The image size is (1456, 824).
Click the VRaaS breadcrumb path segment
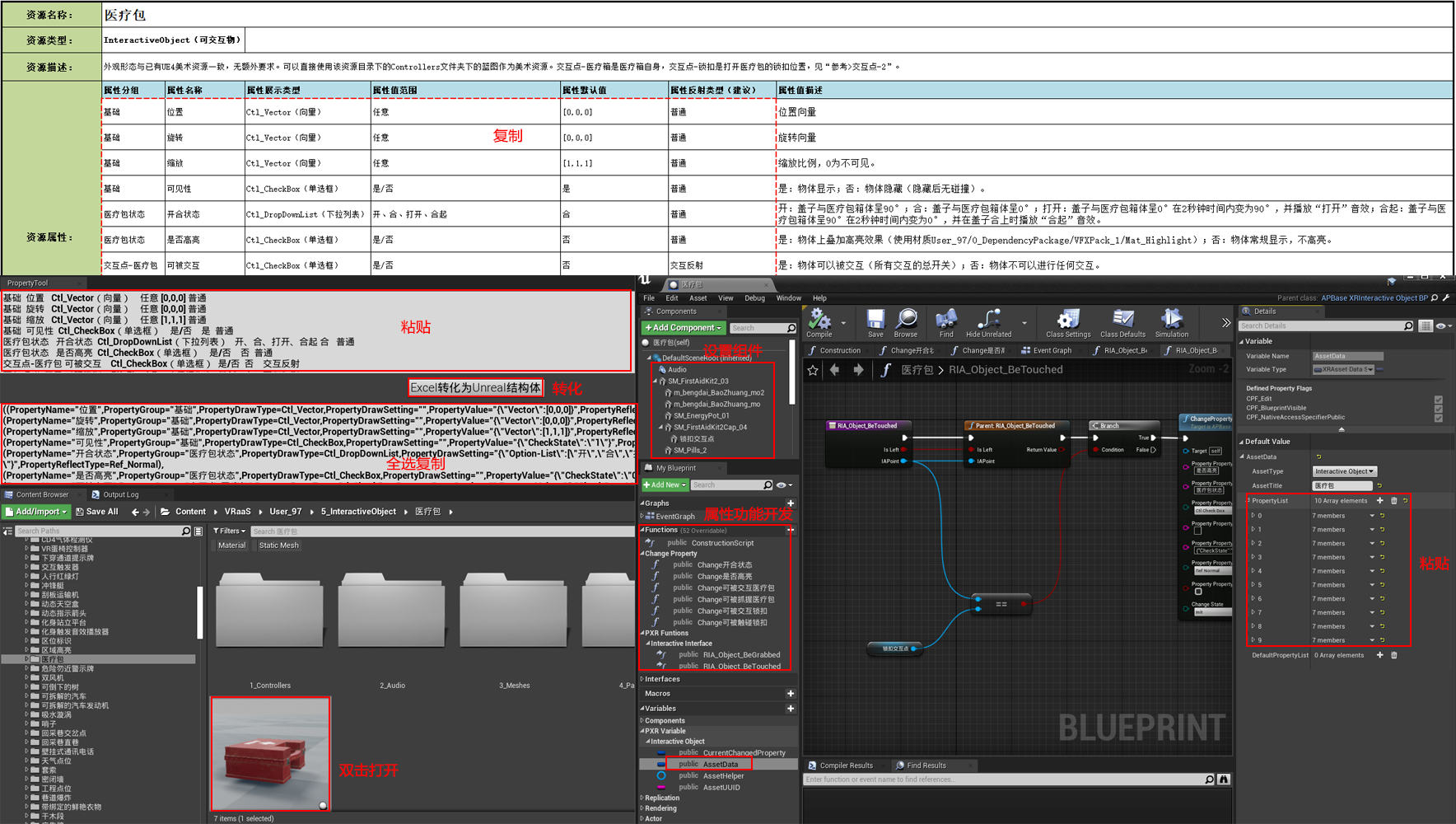(237, 512)
